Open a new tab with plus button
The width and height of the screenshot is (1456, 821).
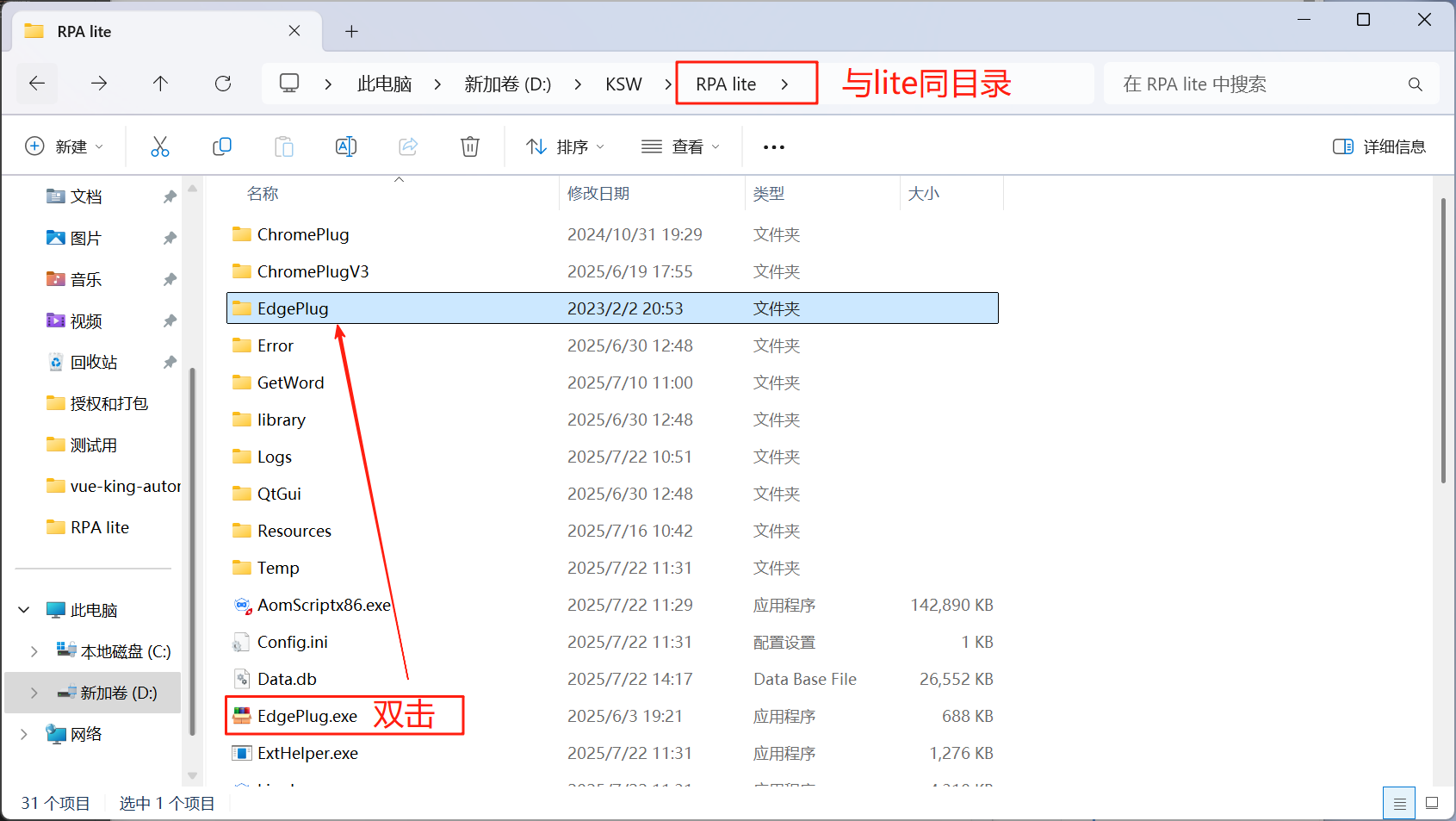[x=351, y=32]
